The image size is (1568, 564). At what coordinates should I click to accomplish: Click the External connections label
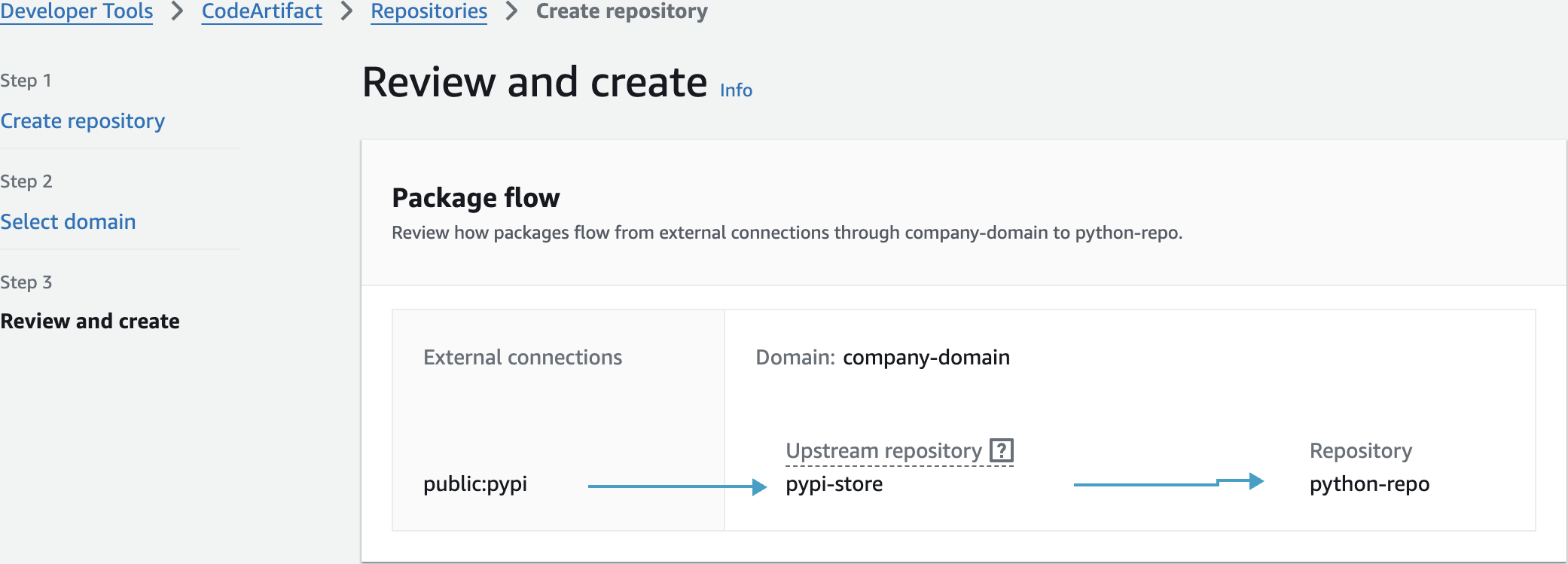click(523, 357)
